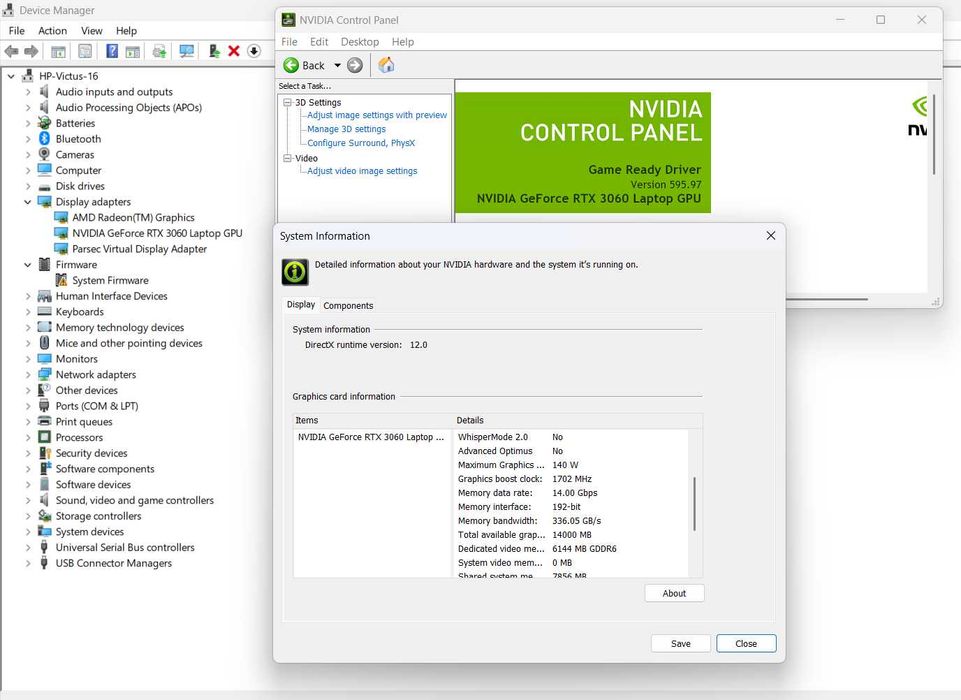
Task: Expand the Network adapters category
Action: point(28,375)
